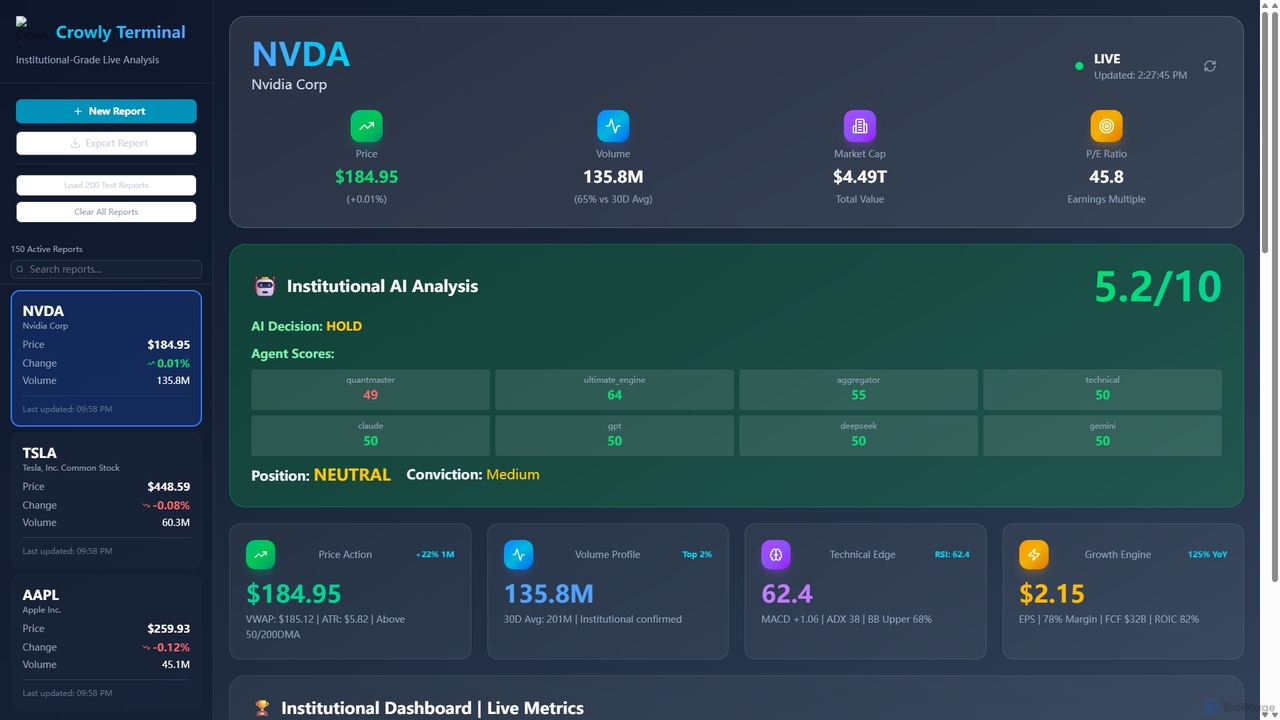
Task: Click the 150 Active Reports label
Action: point(47,249)
